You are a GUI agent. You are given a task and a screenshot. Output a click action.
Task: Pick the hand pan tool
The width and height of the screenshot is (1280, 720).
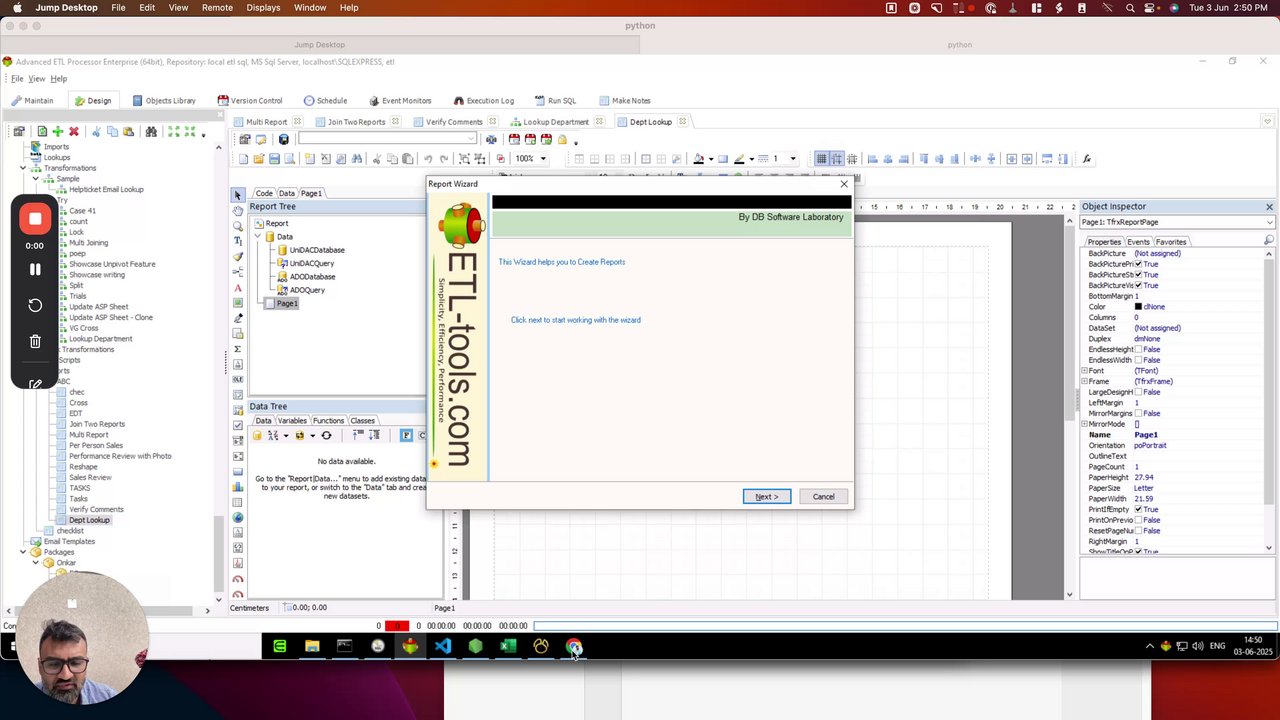click(x=238, y=210)
